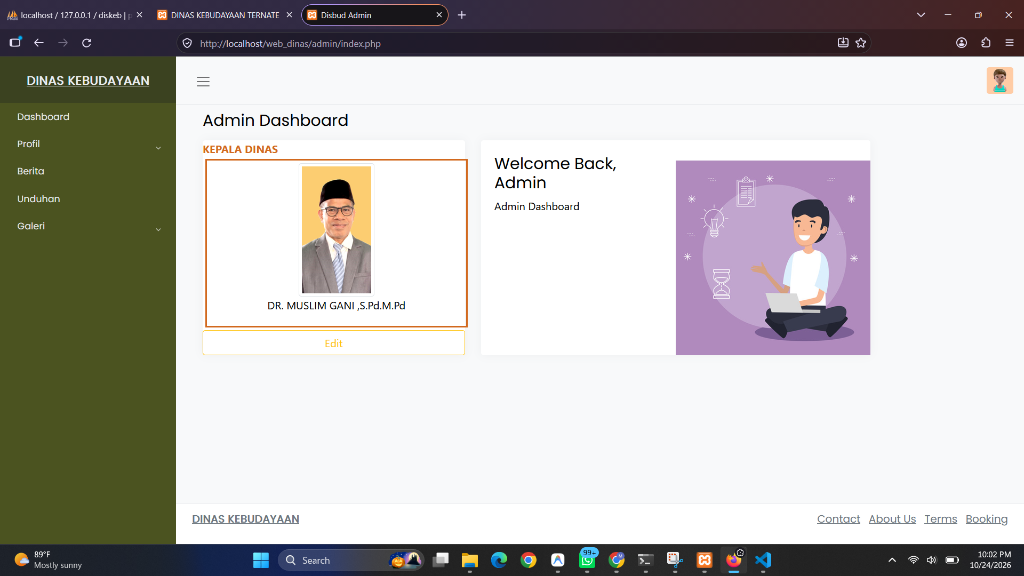This screenshot has height=576, width=1024.
Task: Open the list all tabs dropdown
Action: [x=921, y=15]
